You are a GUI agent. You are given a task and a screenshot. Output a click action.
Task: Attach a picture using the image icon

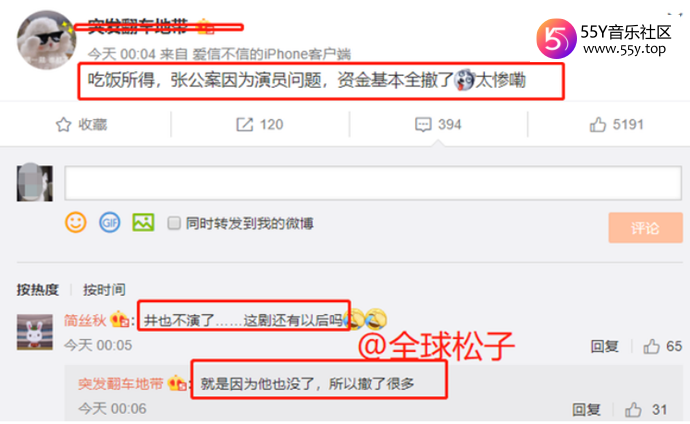(x=143, y=223)
